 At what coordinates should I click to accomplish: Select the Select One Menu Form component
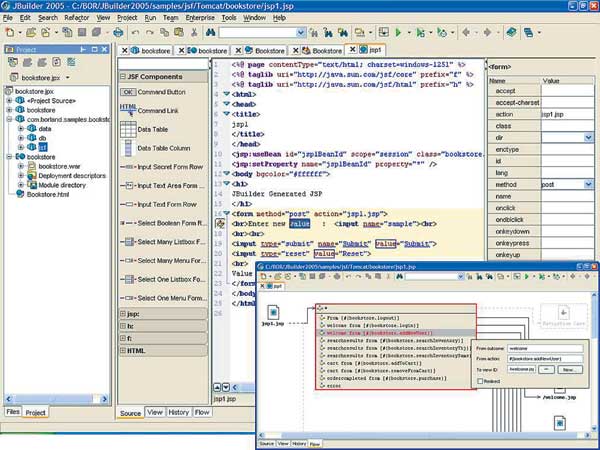[163, 298]
